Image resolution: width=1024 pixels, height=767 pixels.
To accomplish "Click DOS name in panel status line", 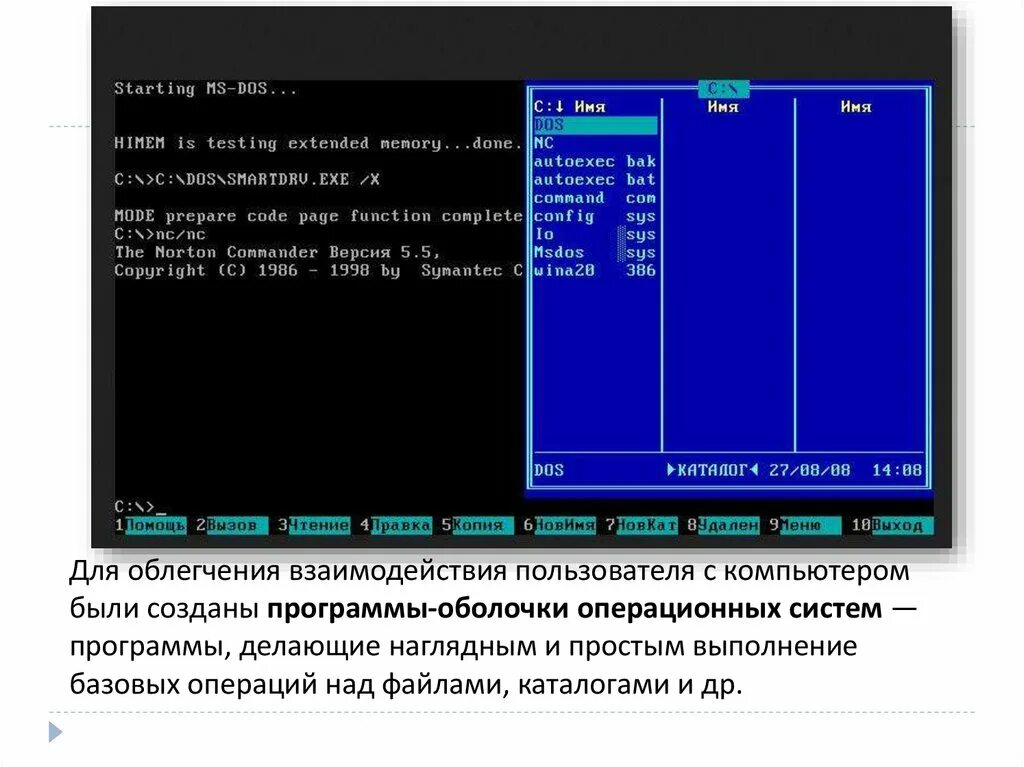I will pyautogui.click(x=549, y=470).
